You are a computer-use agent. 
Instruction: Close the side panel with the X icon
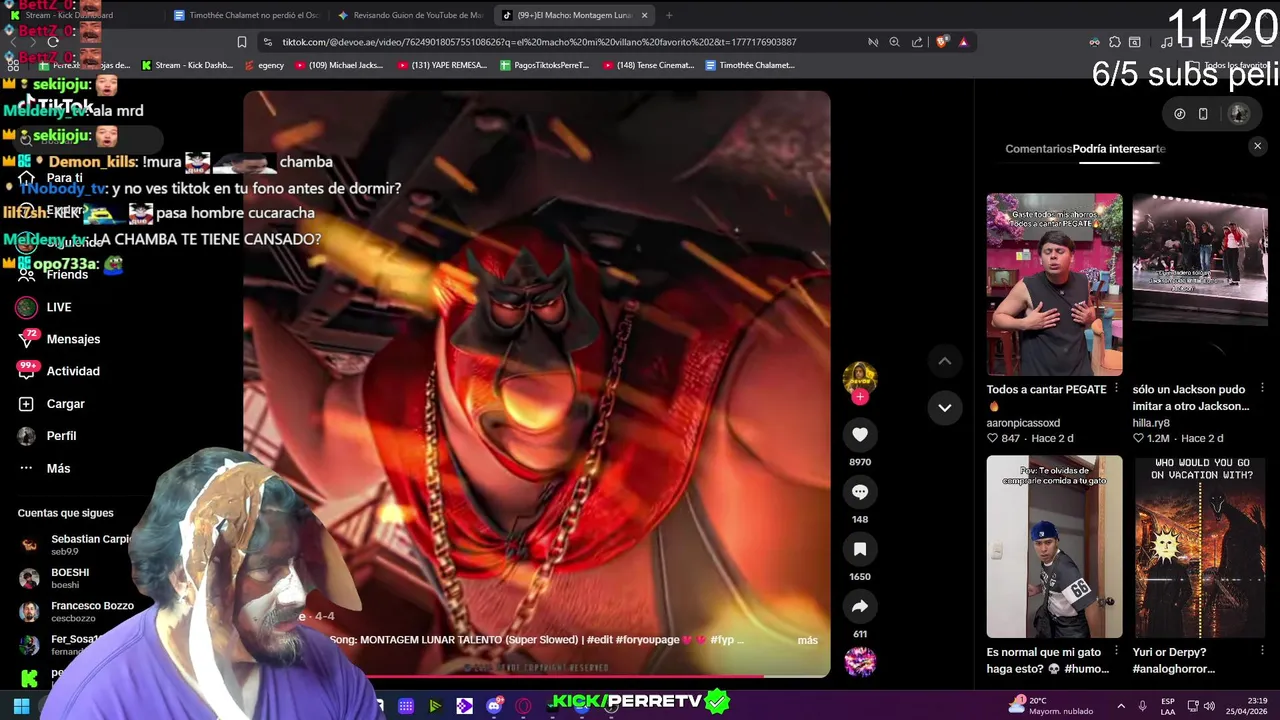[1258, 146]
